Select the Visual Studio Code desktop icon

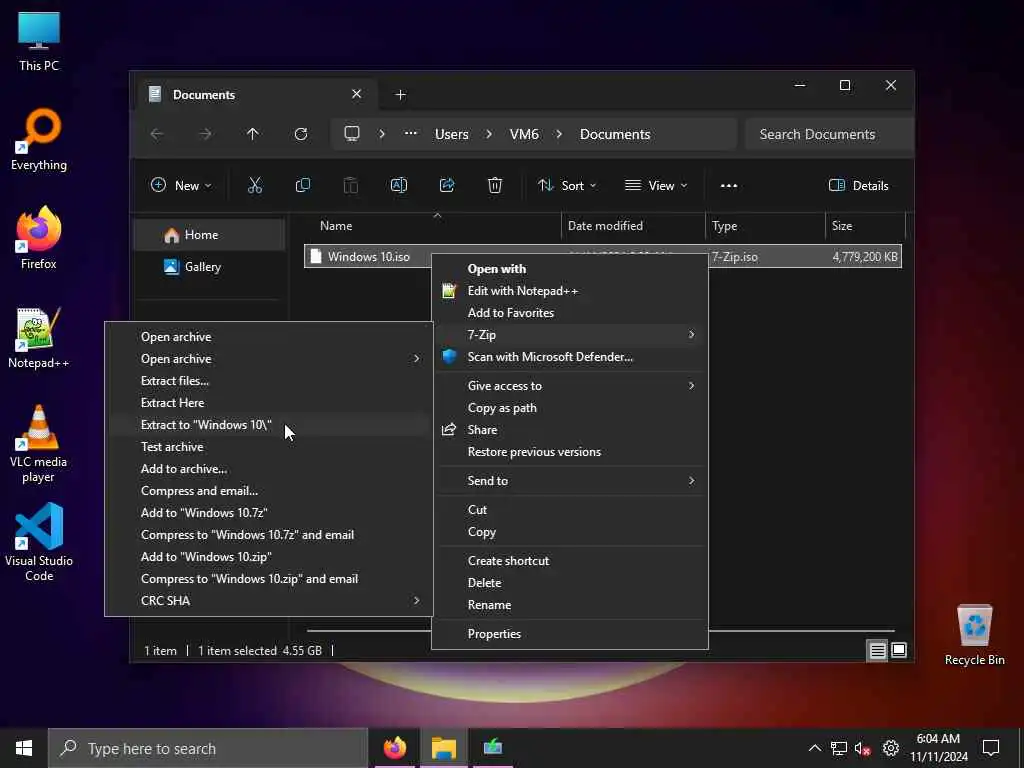[x=39, y=542]
